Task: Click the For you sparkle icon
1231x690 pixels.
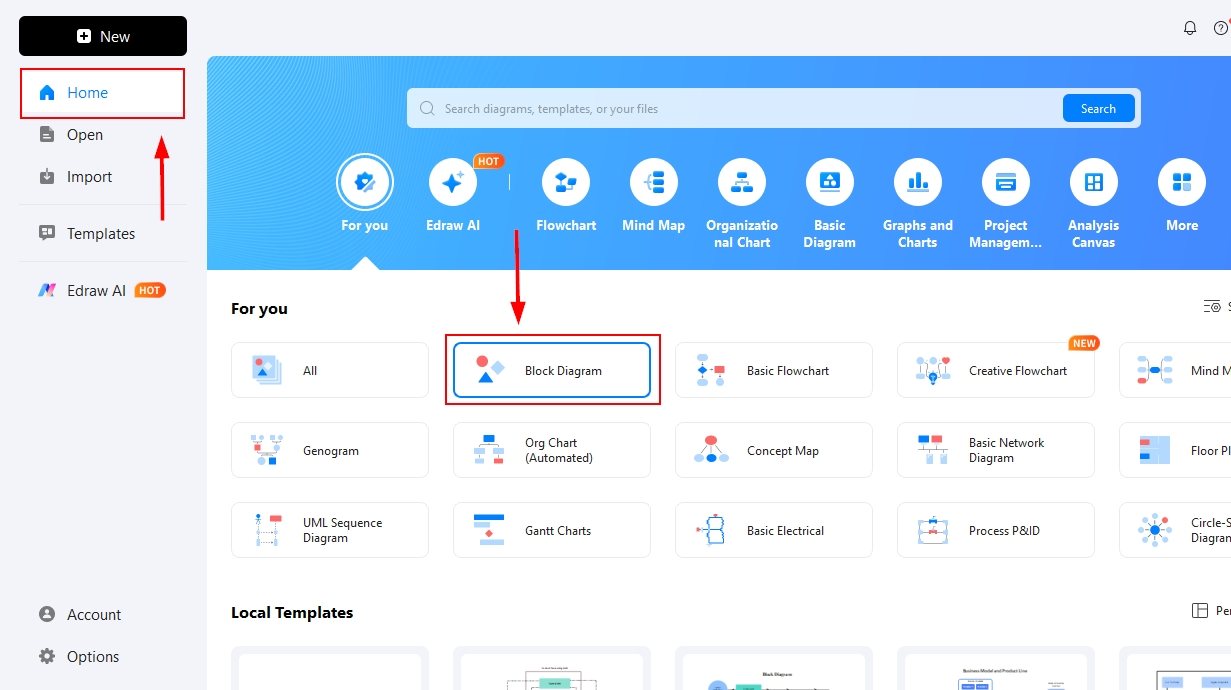Action: click(365, 181)
